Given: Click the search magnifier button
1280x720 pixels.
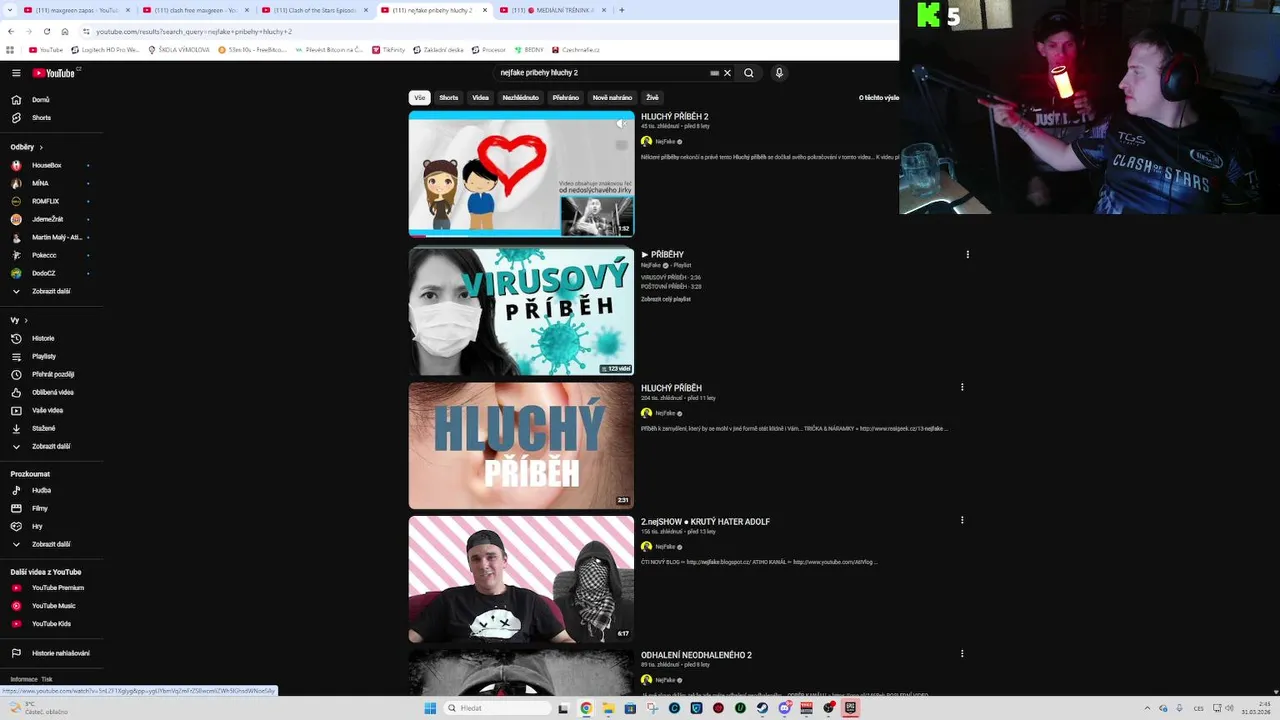Looking at the screenshot, I should pyautogui.click(x=749, y=73).
